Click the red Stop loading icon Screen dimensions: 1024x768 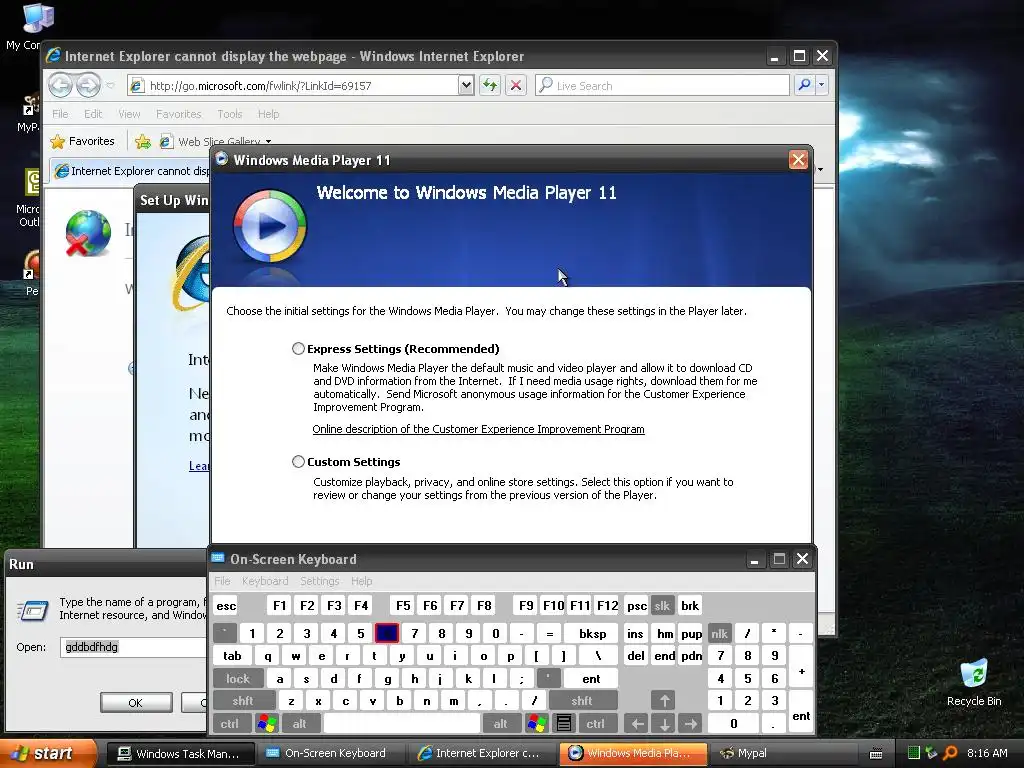(x=516, y=85)
